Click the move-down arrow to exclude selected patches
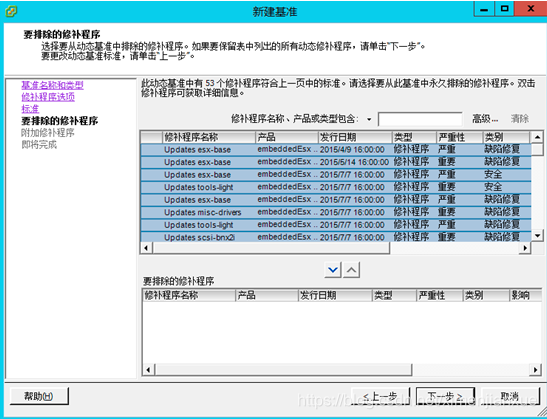Image resolution: width=547 pixels, height=419 pixels. [332, 270]
